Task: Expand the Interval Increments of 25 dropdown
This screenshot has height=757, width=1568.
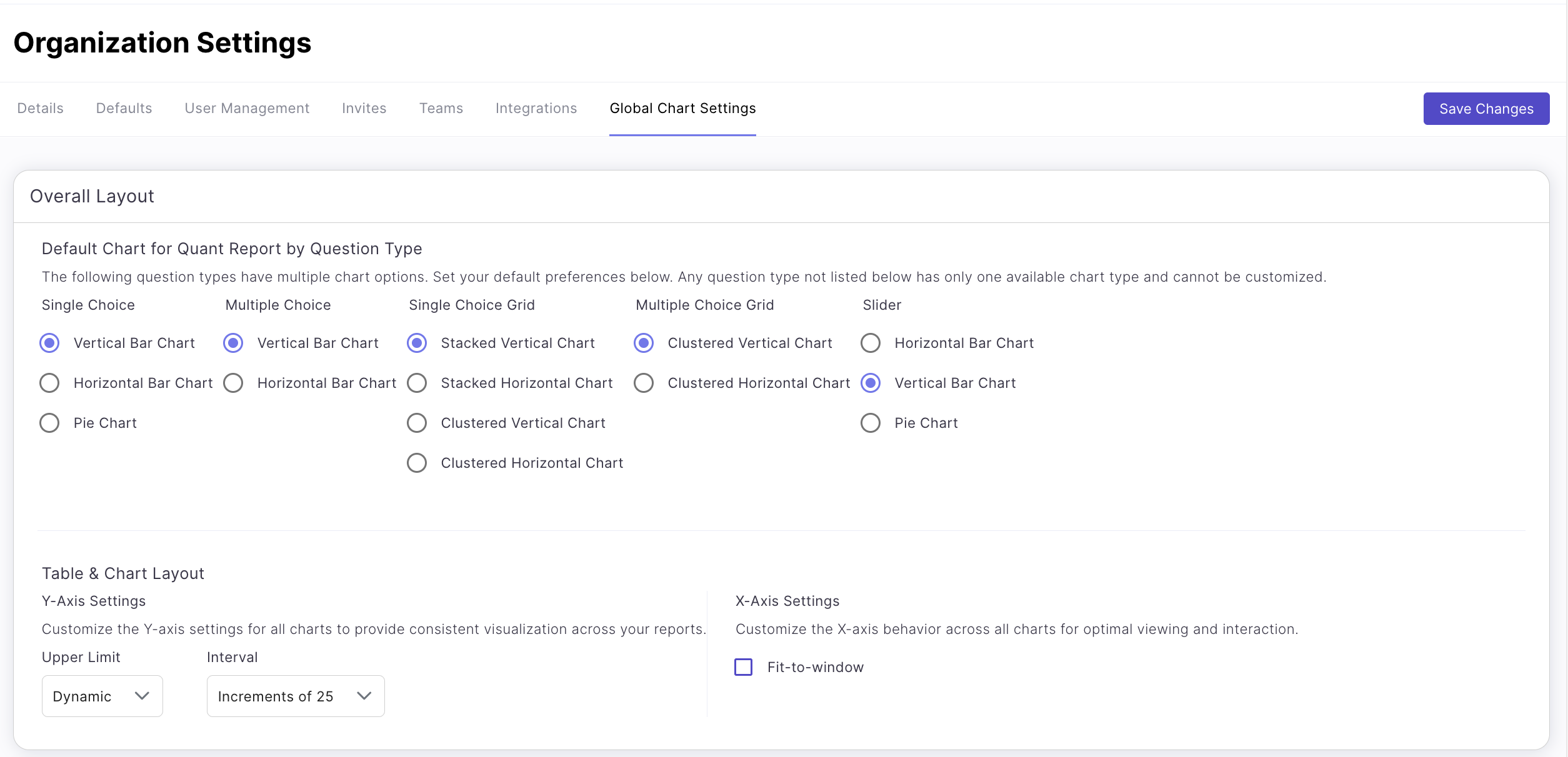Action: [295, 696]
